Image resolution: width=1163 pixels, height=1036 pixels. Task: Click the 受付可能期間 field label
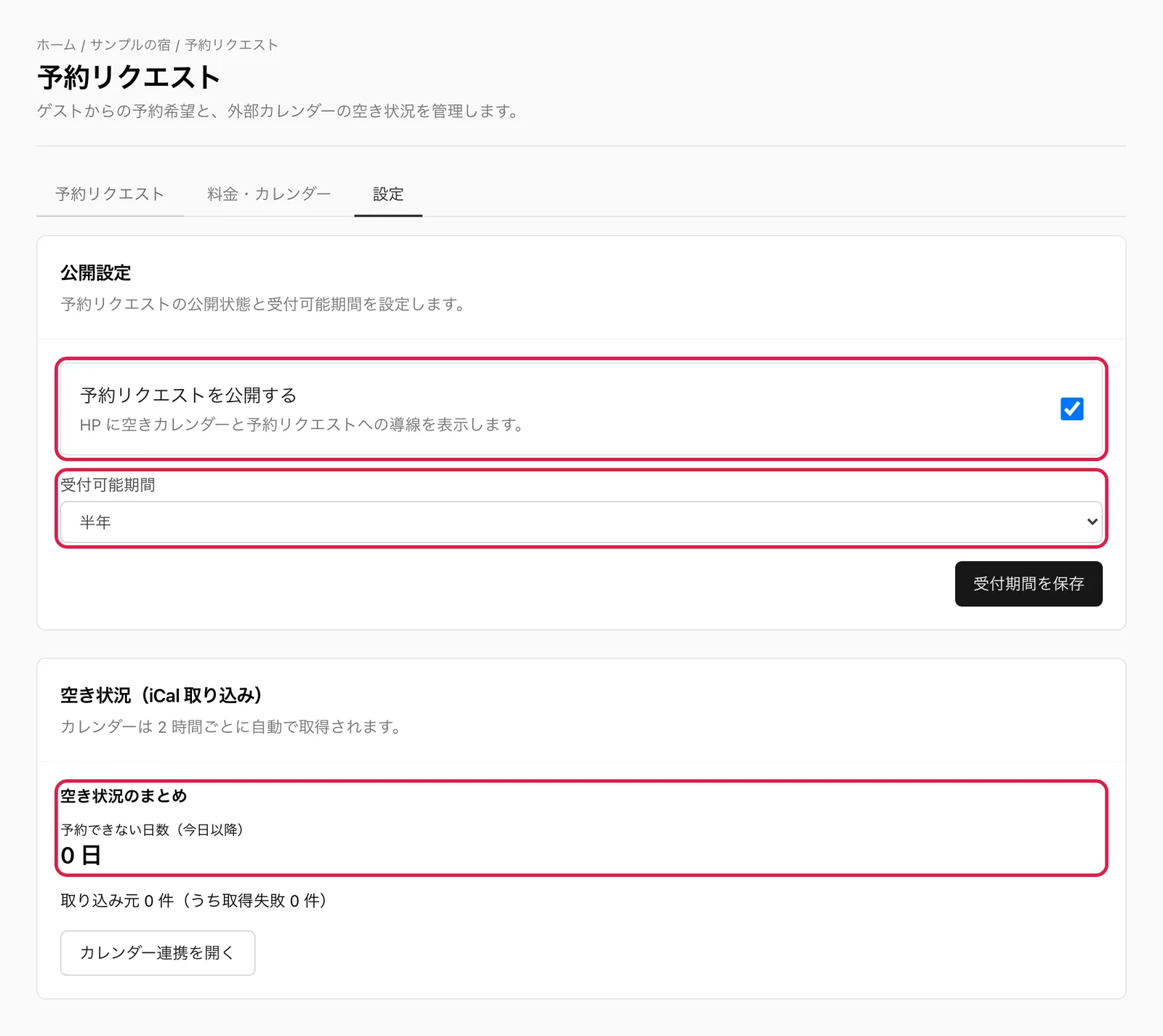108,485
